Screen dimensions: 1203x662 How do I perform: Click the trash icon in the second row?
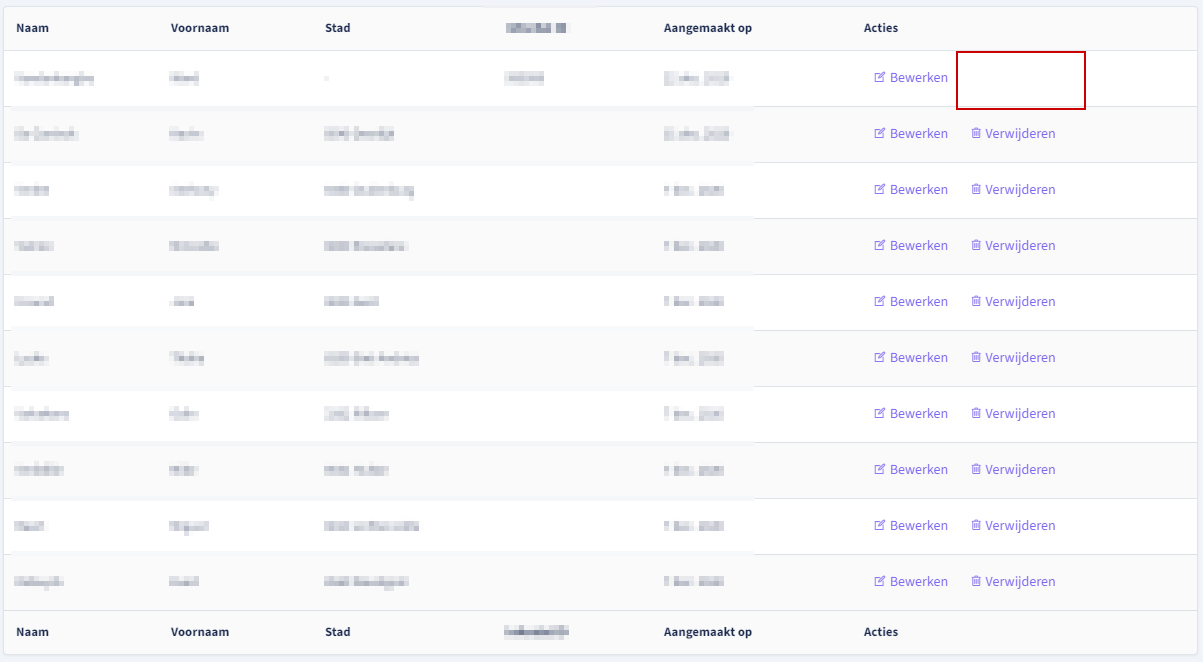point(975,133)
